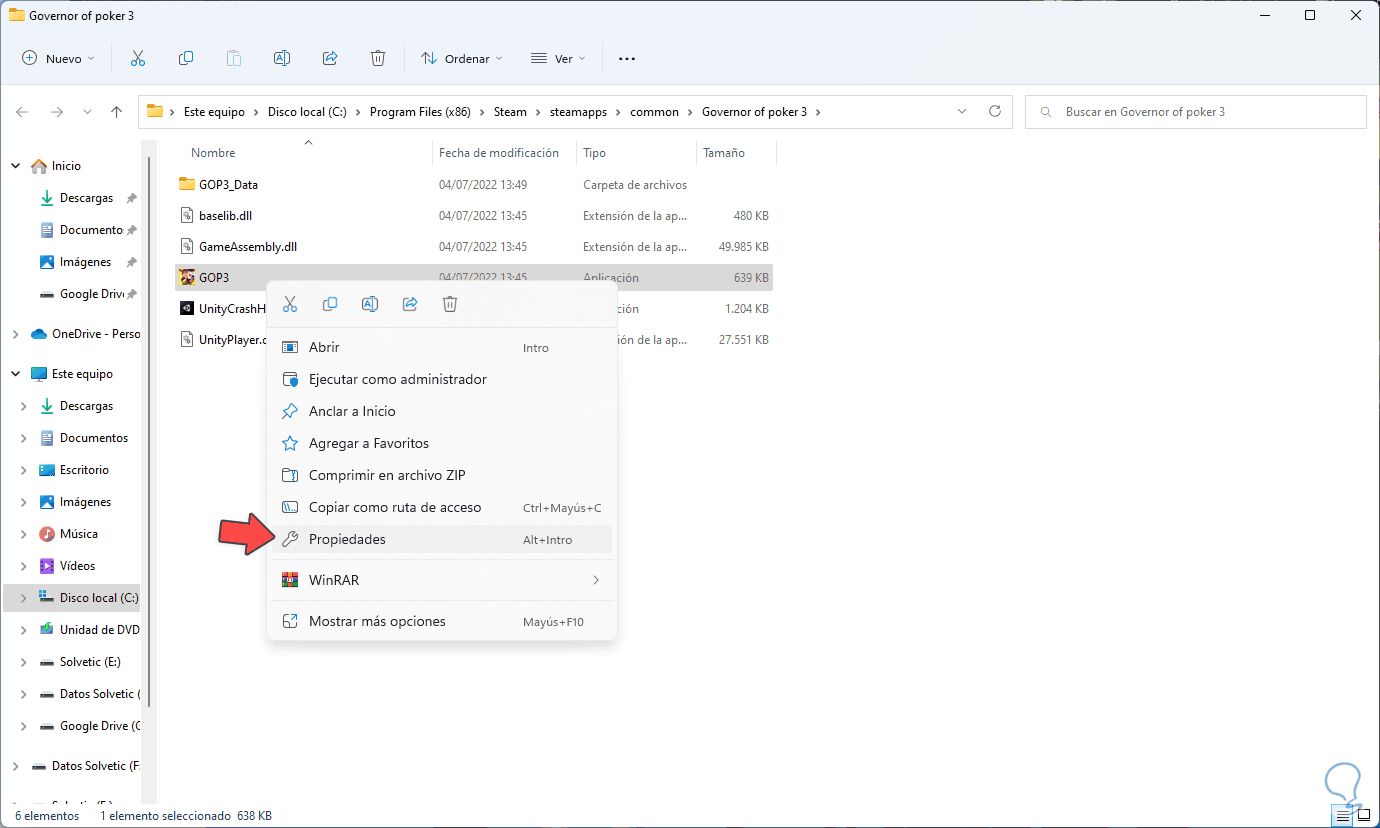The width and height of the screenshot is (1380, 828).
Task: Click the Share icon in the toolbar
Action: (330, 58)
